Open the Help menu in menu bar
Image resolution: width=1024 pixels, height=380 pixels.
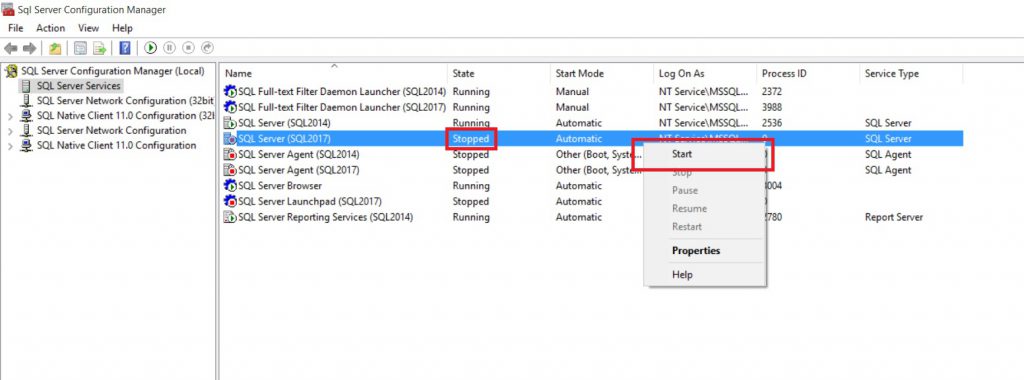point(122,28)
